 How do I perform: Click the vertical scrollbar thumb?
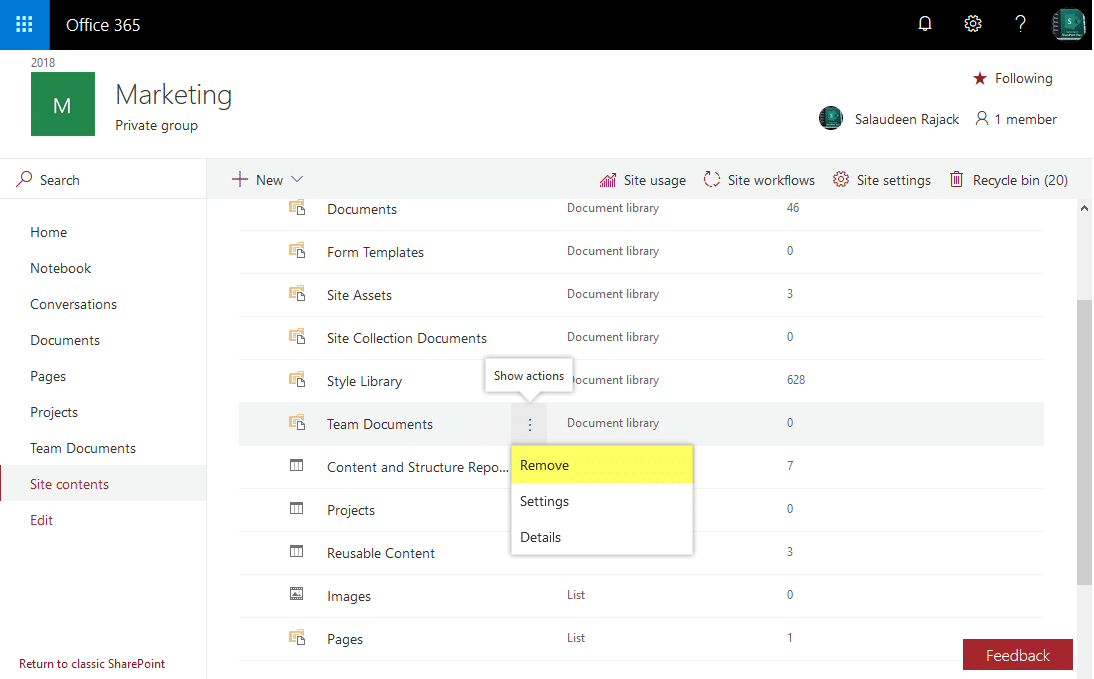(1084, 440)
